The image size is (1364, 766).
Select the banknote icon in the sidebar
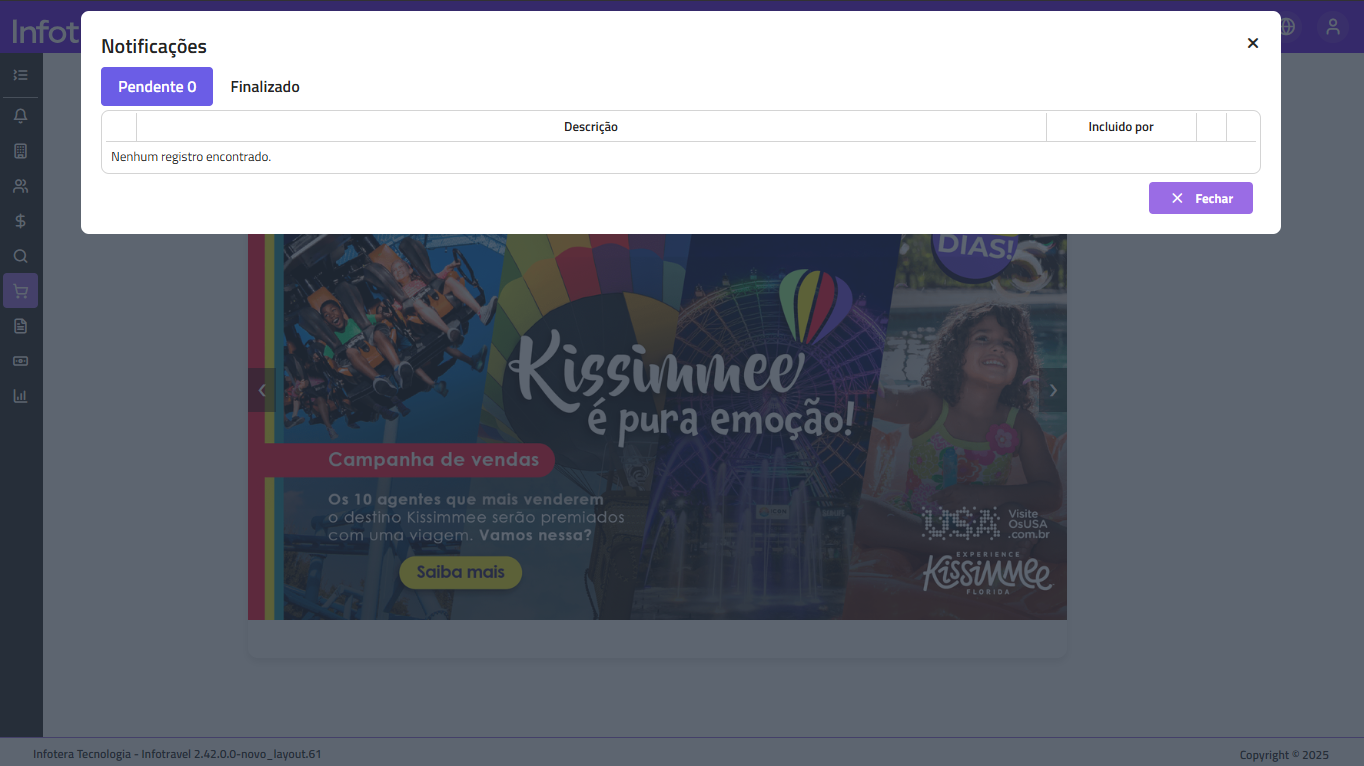click(x=20, y=361)
